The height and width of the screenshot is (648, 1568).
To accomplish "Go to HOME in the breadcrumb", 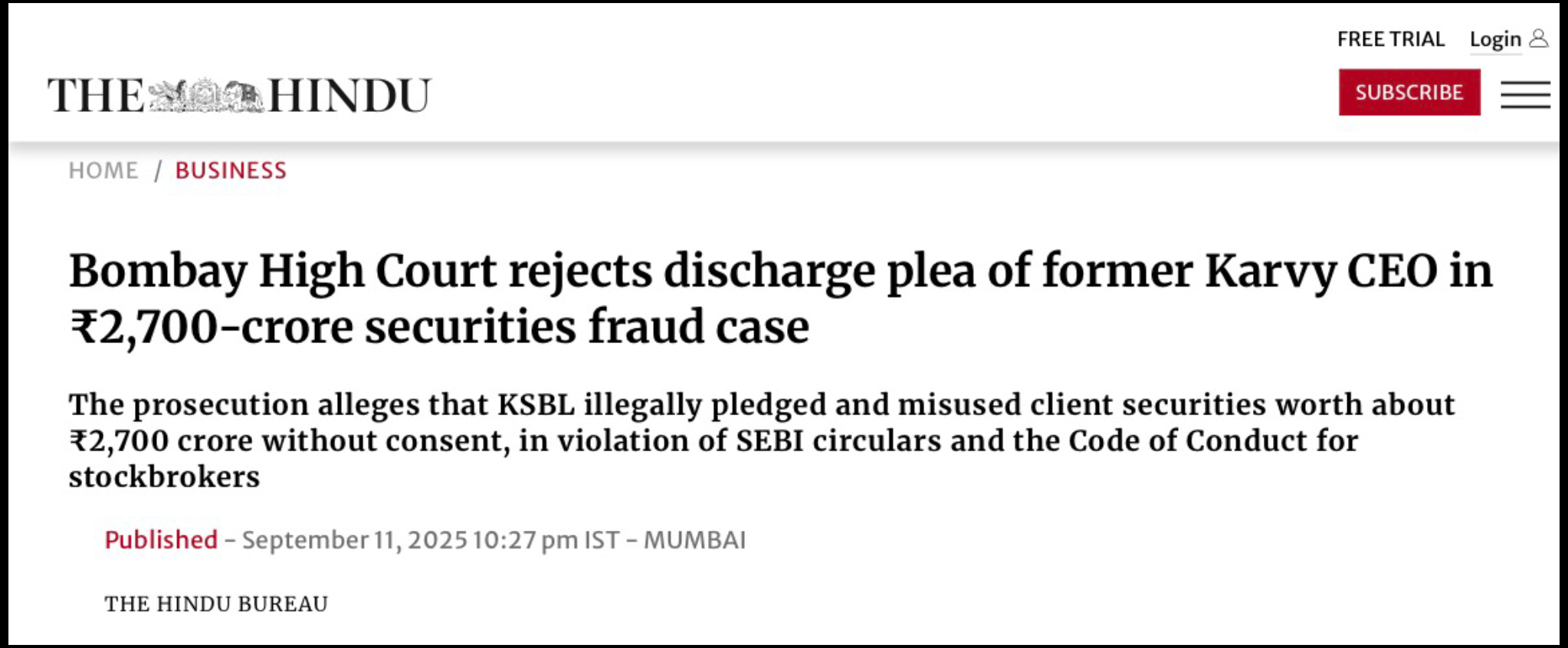I will (x=103, y=170).
